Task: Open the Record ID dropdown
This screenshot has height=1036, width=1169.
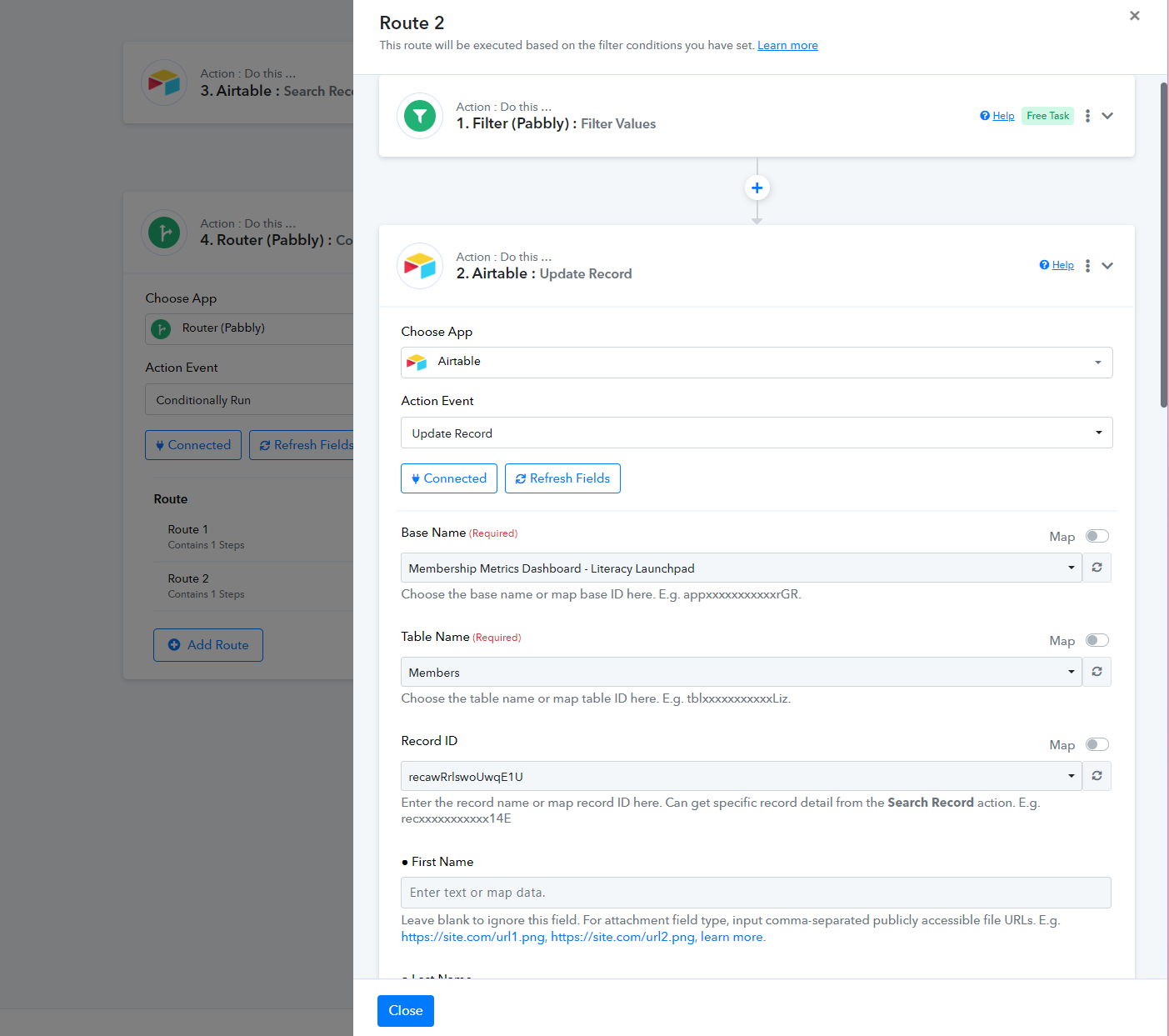Action: tap(742, 776)
